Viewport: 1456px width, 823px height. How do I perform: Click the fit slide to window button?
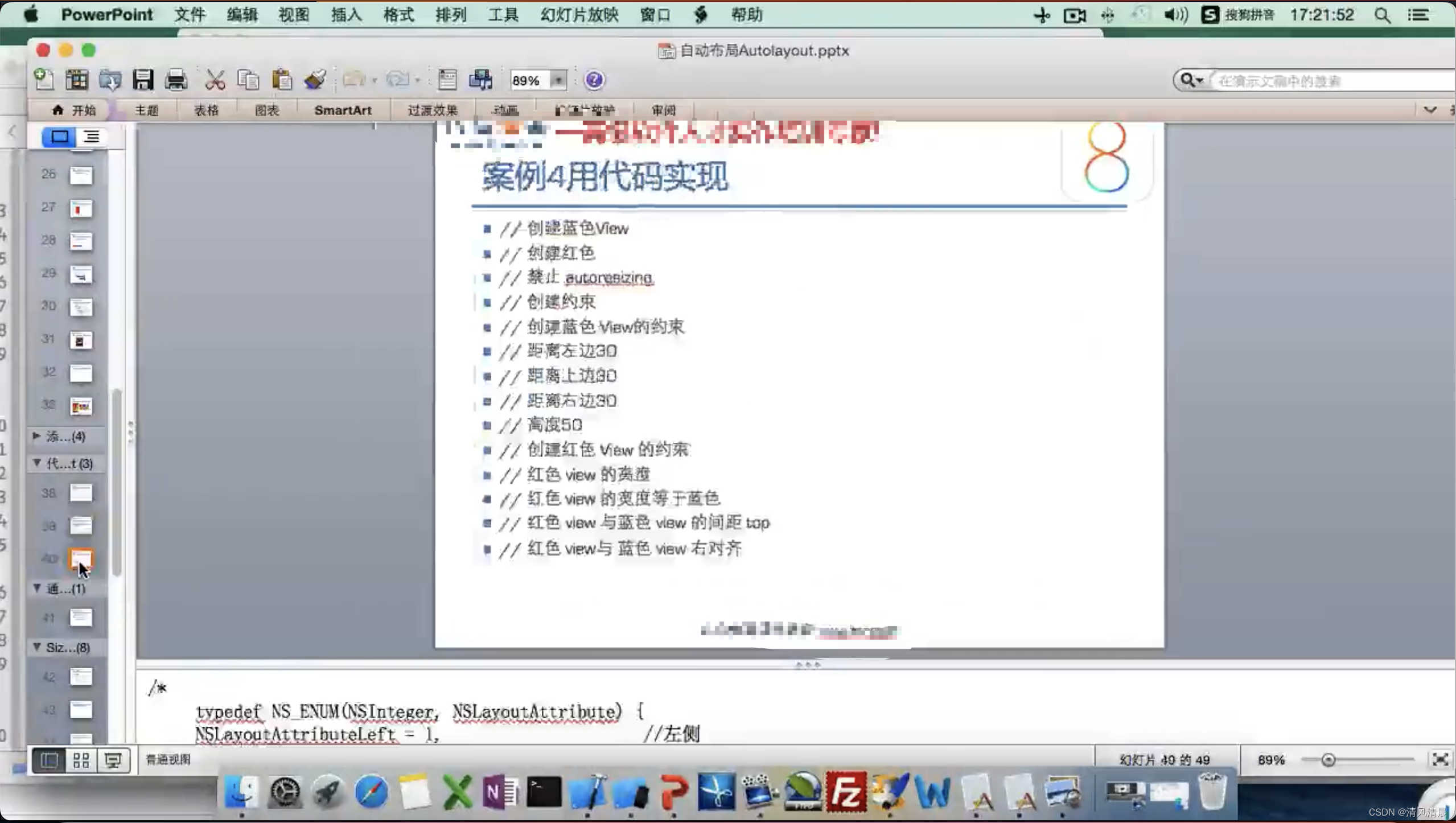tap(1439, 760)
